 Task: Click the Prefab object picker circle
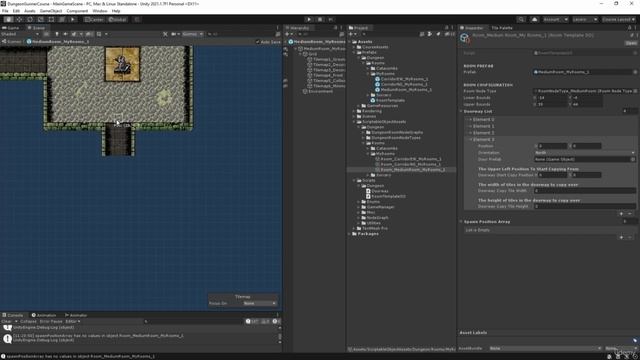tap(635, 72)
